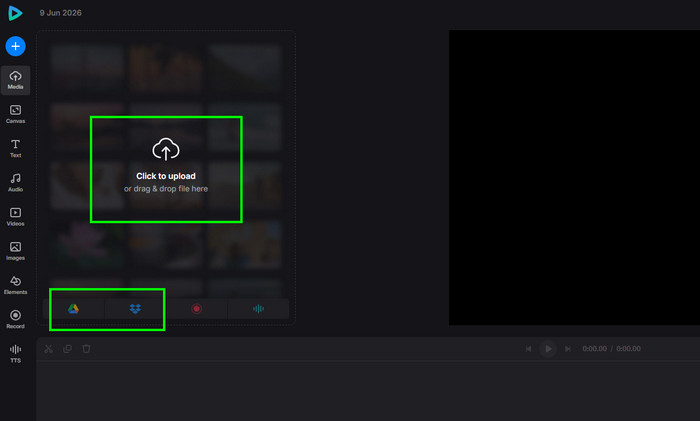Click the scissors split tool in timeline
Image resolution: width=700 pixels, height=421 pixels.
click(x=49, y=349)
